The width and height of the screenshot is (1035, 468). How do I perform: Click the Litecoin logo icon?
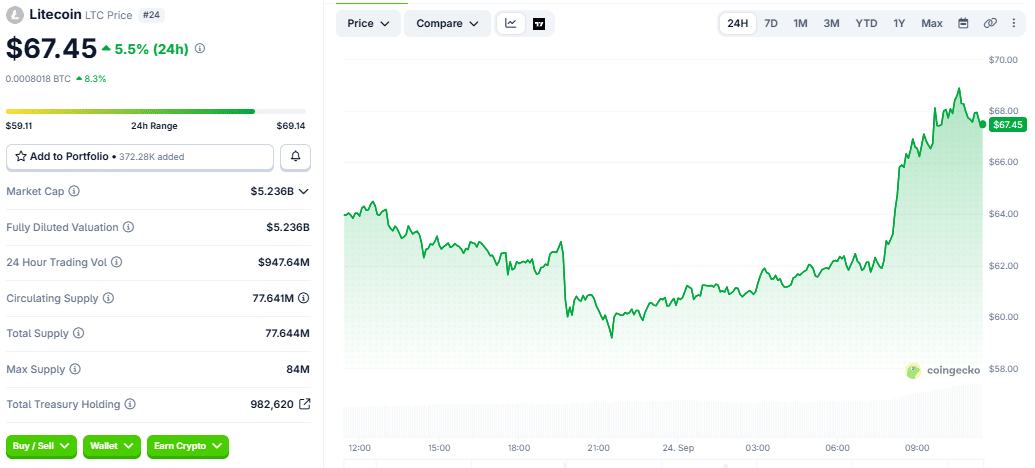pyautogui.click(x=15, y=15)
